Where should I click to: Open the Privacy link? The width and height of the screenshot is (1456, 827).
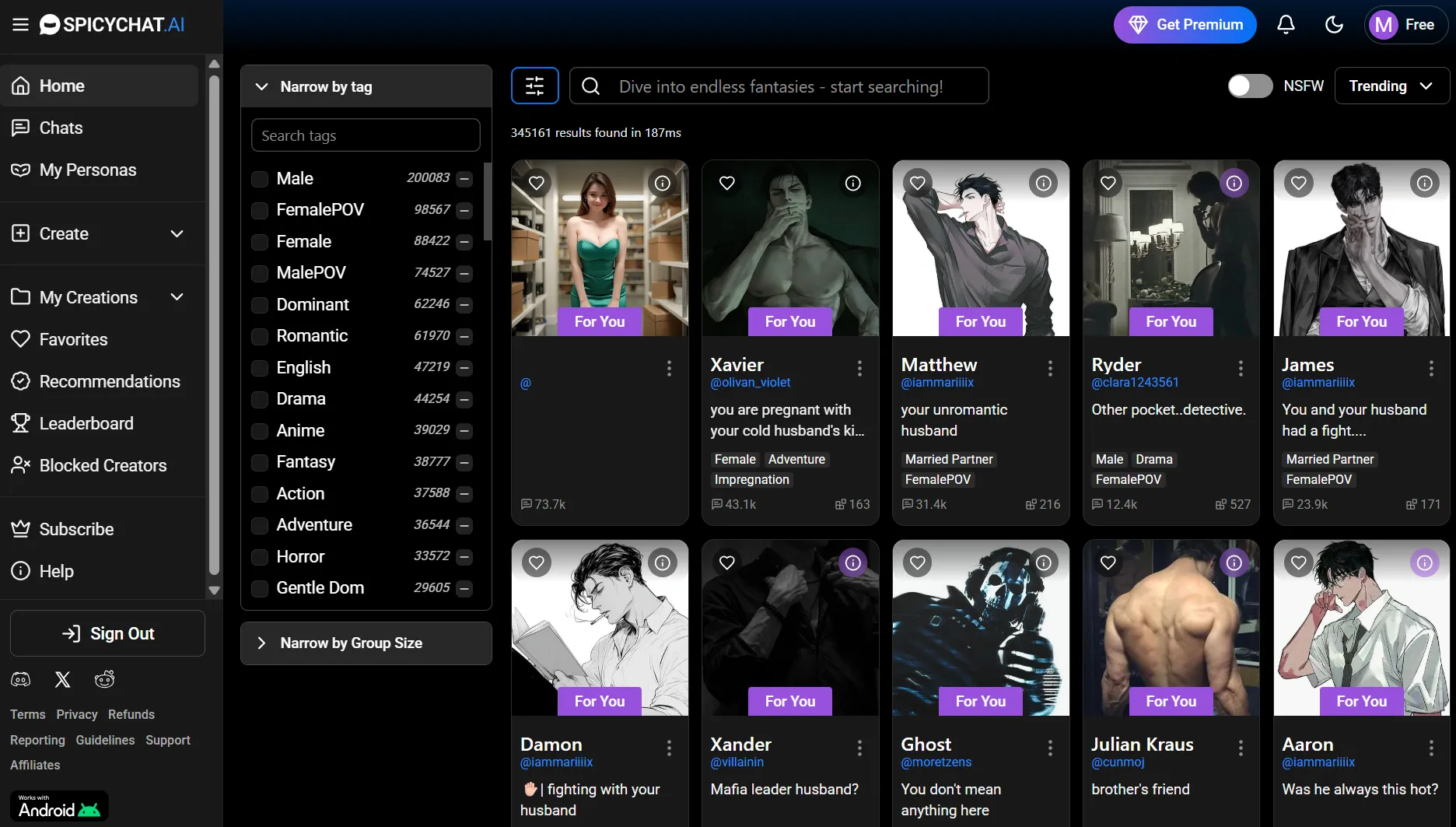(x=77, y=714)
